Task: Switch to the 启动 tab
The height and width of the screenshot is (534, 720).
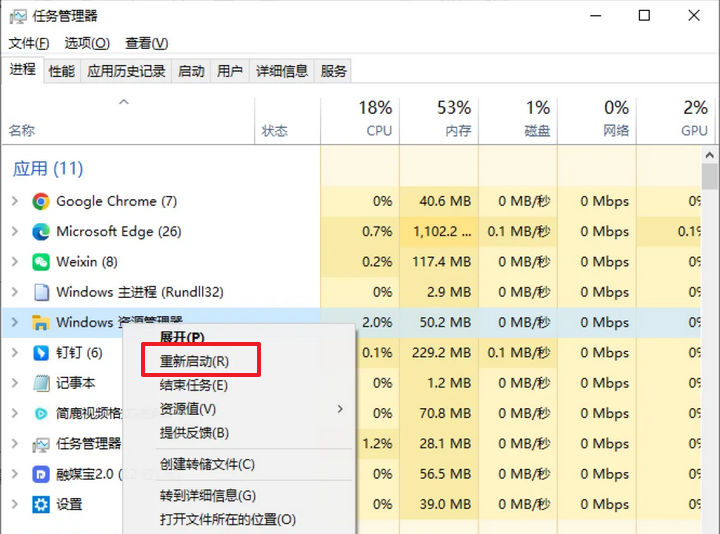Action: tap(191, 71)
